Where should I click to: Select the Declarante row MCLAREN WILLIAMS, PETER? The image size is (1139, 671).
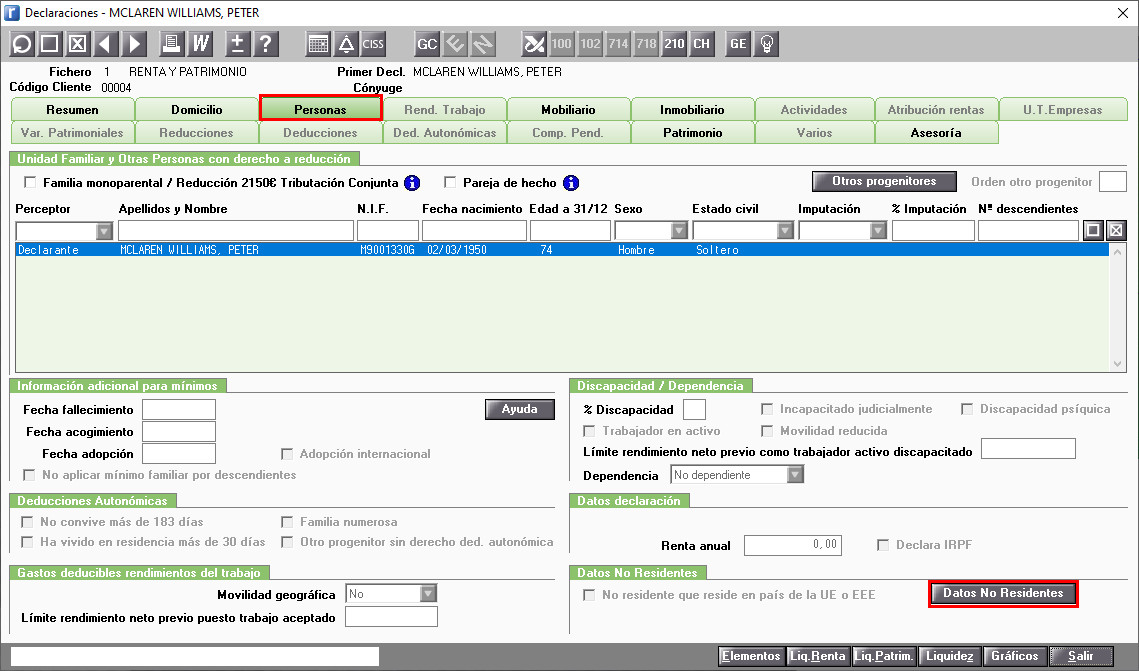562,250
